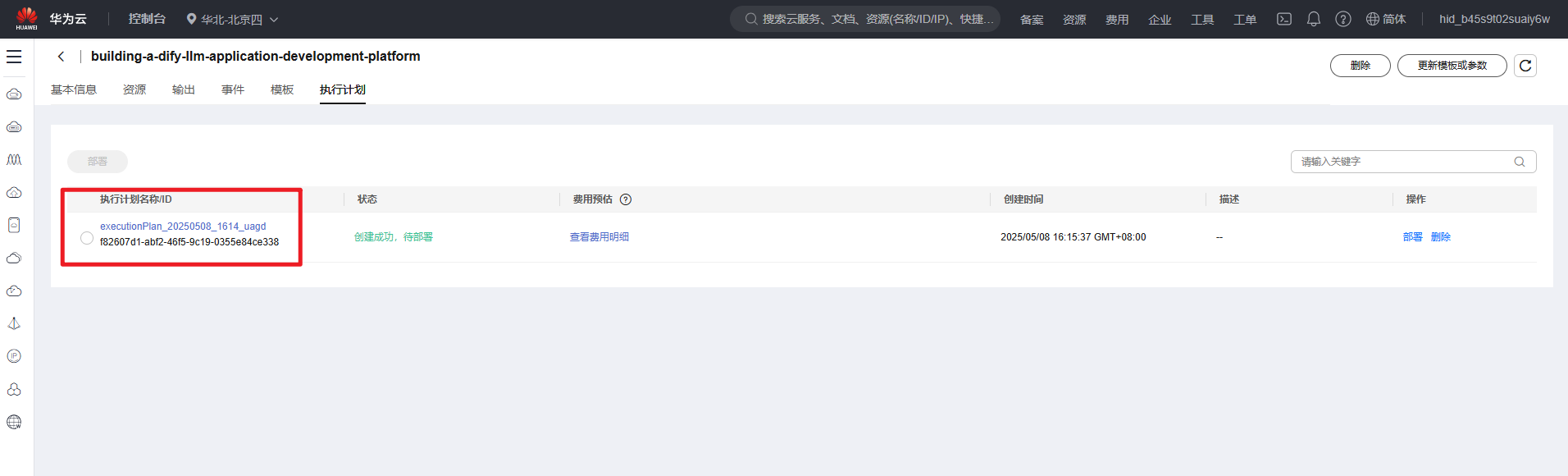The image size is (1568, 476).
Task: Click the stack title building-a-dify-llm-application-development-platform
Action: pos(256,57)
